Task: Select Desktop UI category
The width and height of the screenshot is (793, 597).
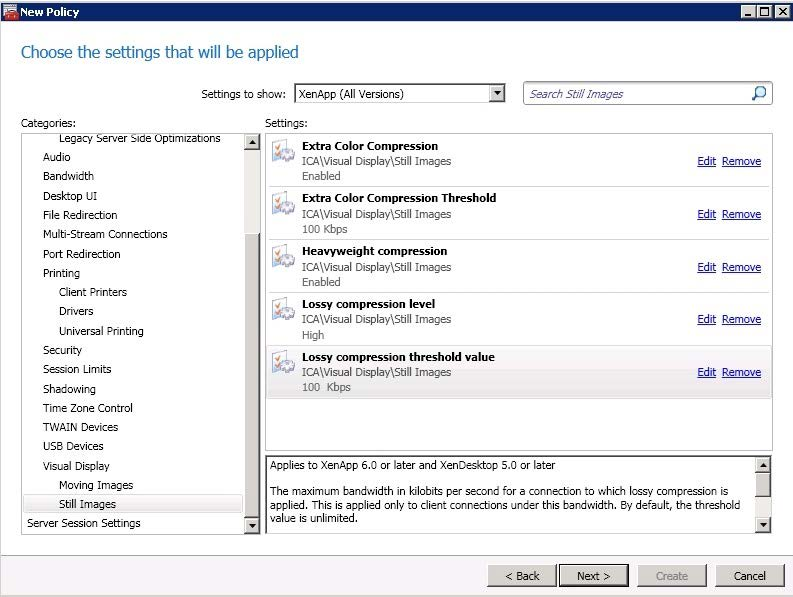Action: pos(70,196)
